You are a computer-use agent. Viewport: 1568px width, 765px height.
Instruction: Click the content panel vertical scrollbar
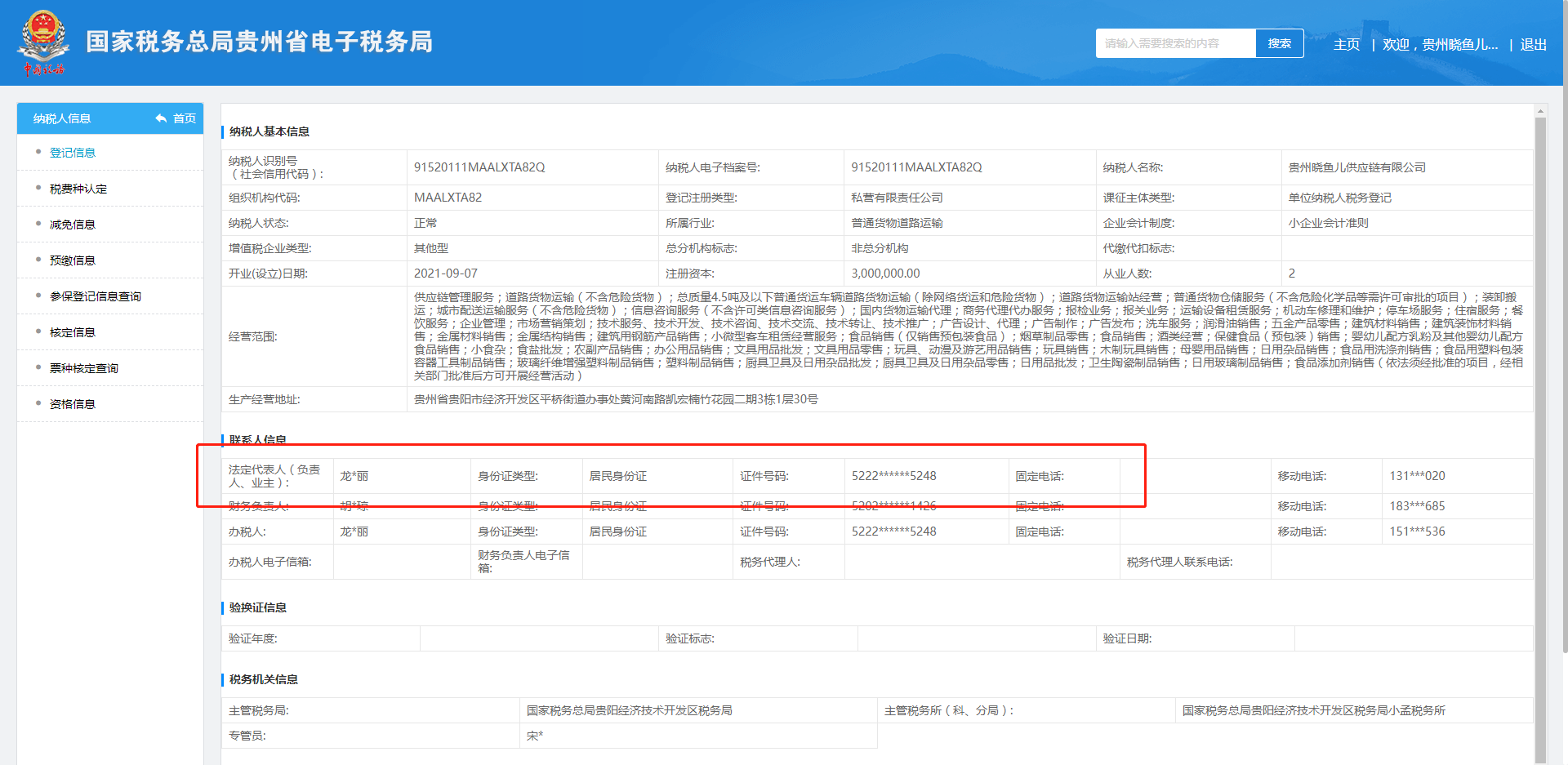1540,408
